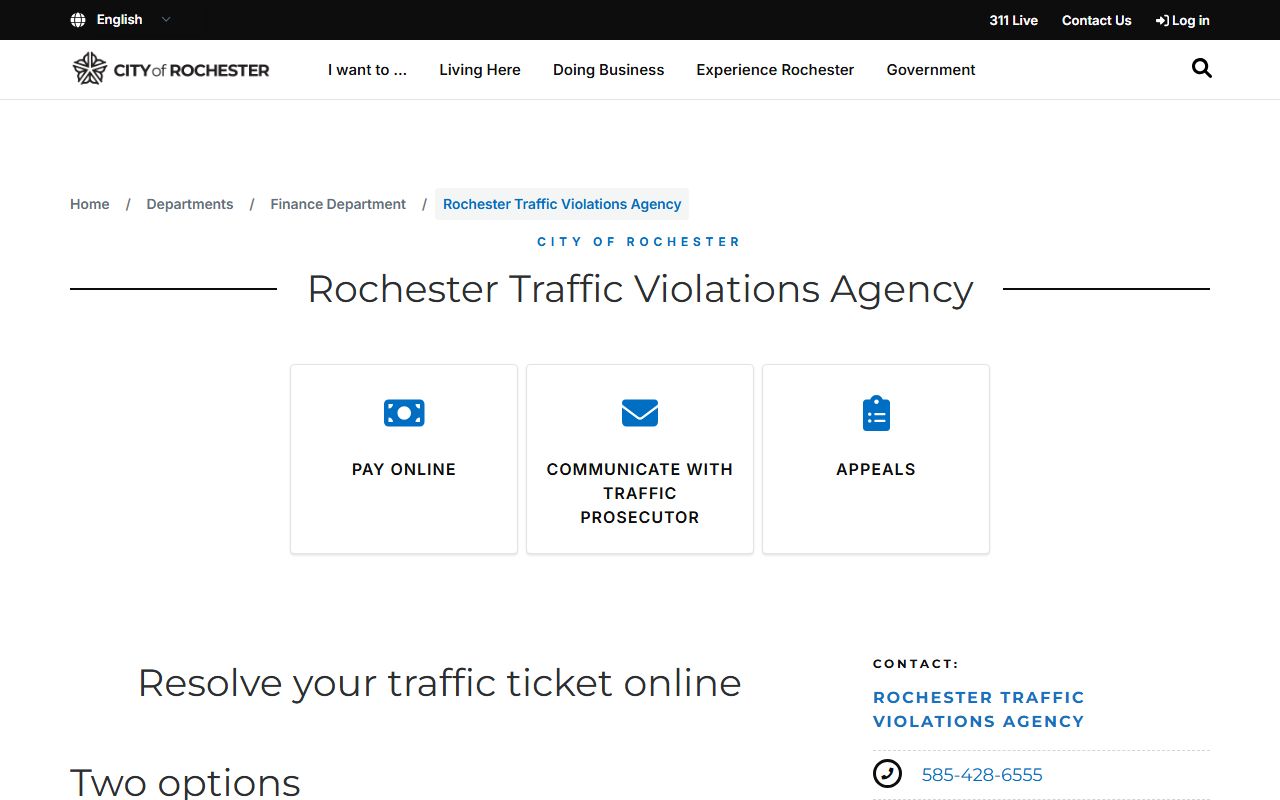Go to Contact Us page
This screenshot has width=1280, height=800.
[1096, 20]
